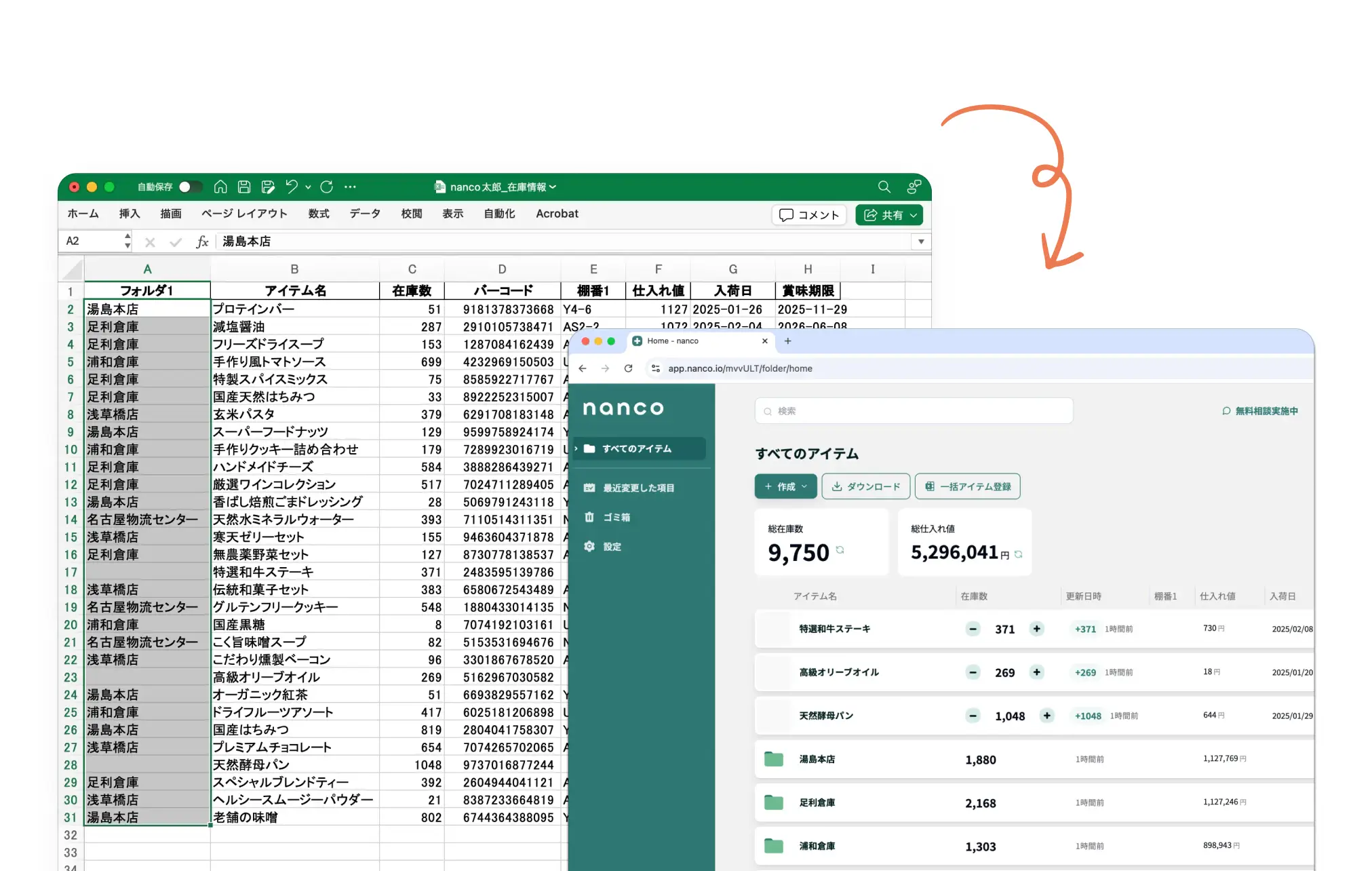Close the Home - nanco browser tab
Viewport: 1372px width, 871px height.
click(x=765, y=341)
